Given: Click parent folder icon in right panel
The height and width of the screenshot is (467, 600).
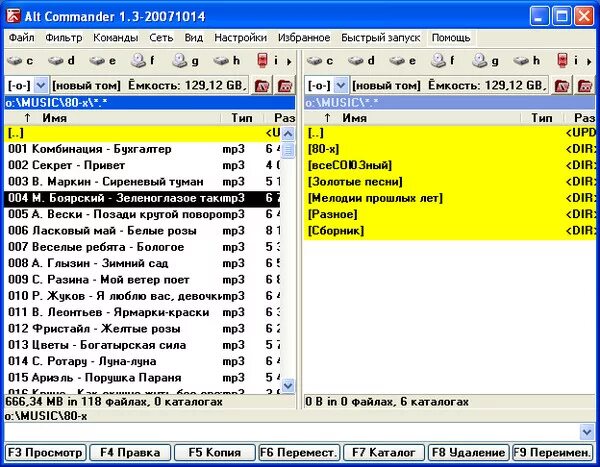Looking at the screenshot, I should pyautogui.click(x=585, y=85).
